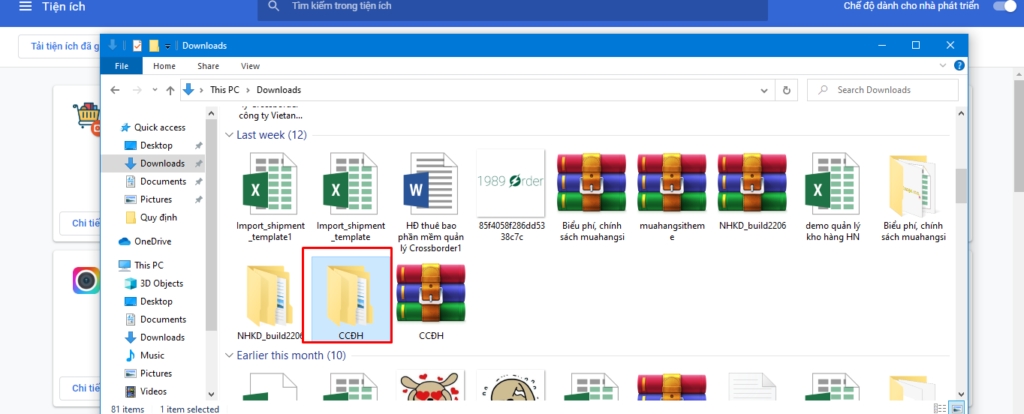
Task: Switch to large icons view in status bar
Action: 958,409
